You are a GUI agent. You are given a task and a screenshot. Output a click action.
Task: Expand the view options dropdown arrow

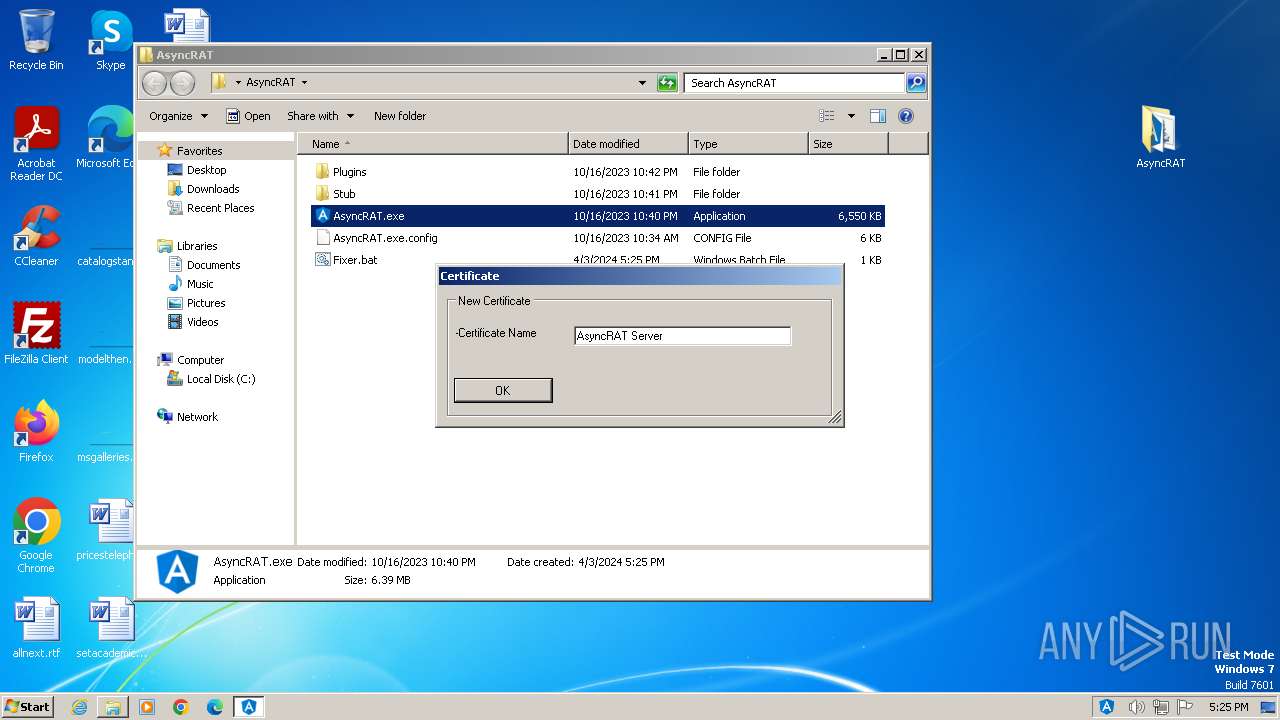click(x=851, y=116)
